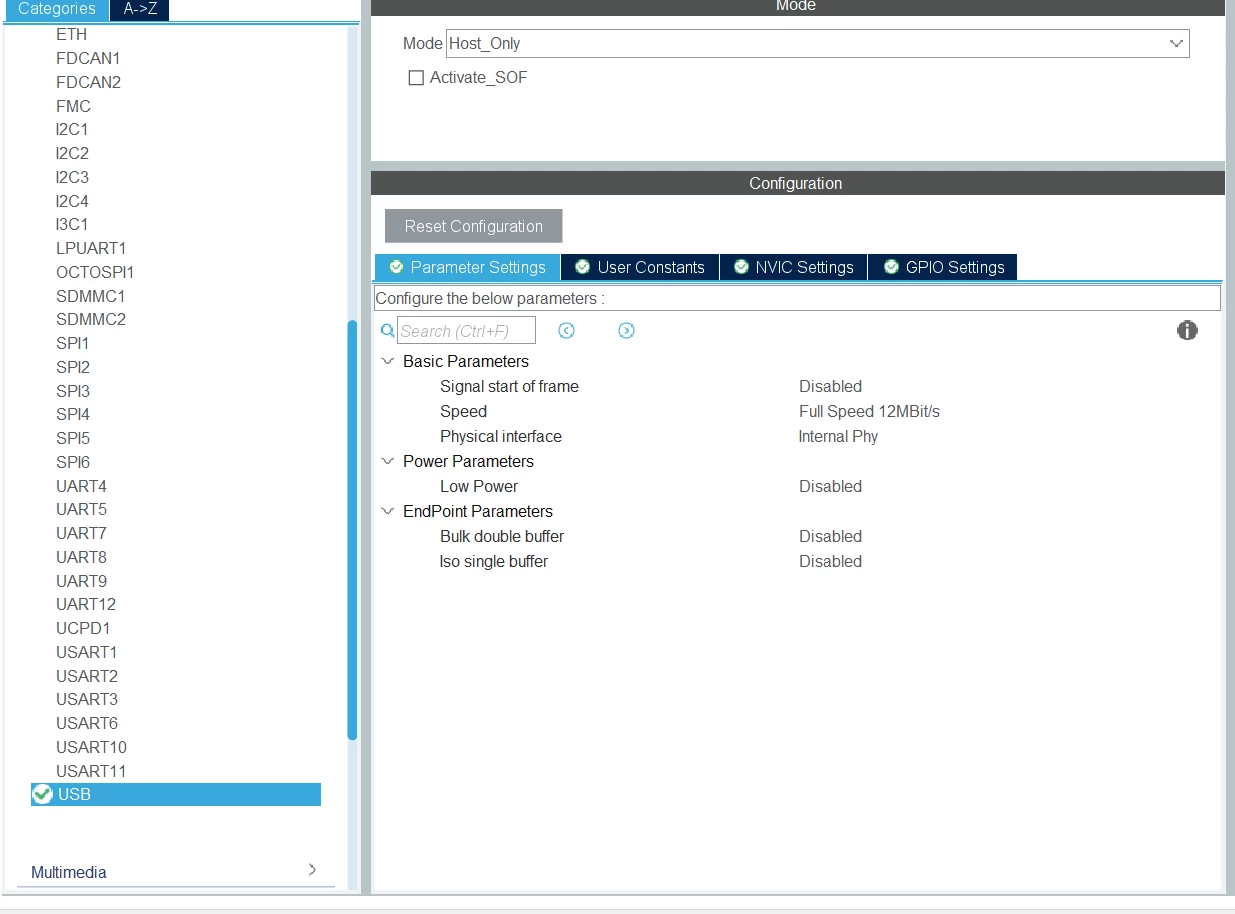Open the Parameter Settings tab
The width and height of the screenshot is (1235, 914).
(468, 267)
